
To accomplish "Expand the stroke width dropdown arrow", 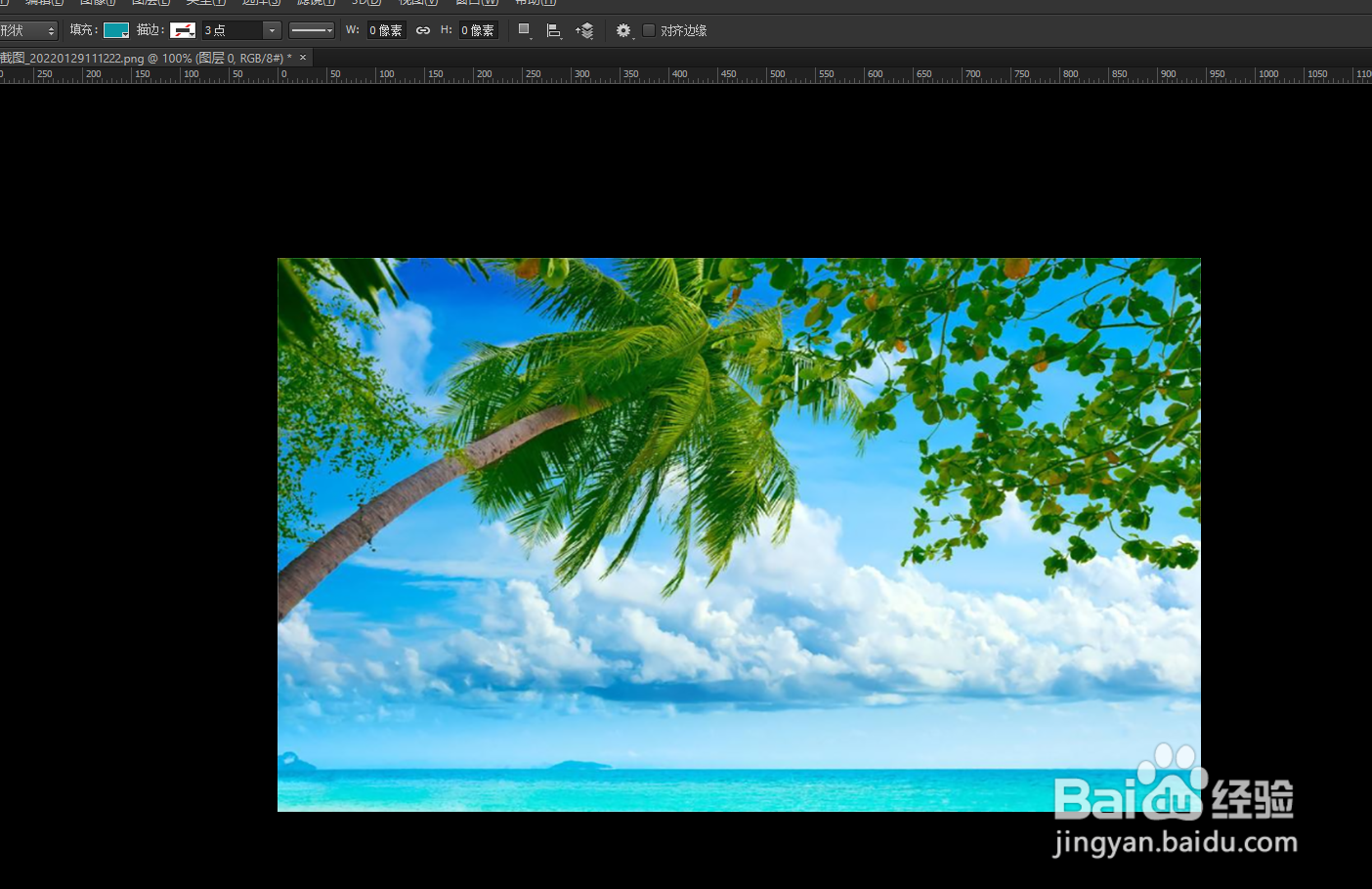I will (273, 30).
